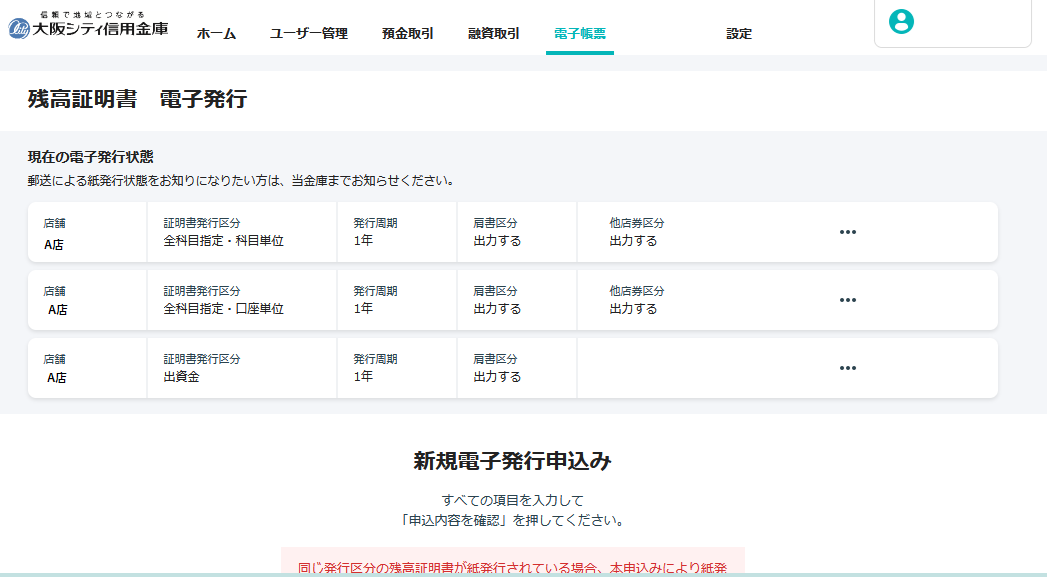1047x577 pixels.
Task: Open more options for 全科目指定・口座単位 row
Action: 847,301
